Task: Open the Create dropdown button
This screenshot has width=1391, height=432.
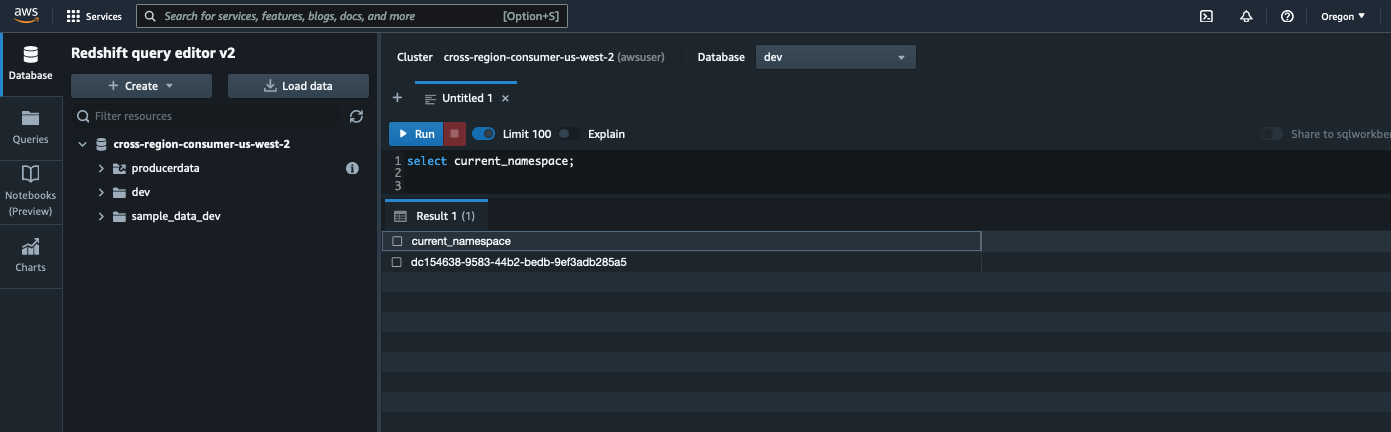Action: point(141,86)
